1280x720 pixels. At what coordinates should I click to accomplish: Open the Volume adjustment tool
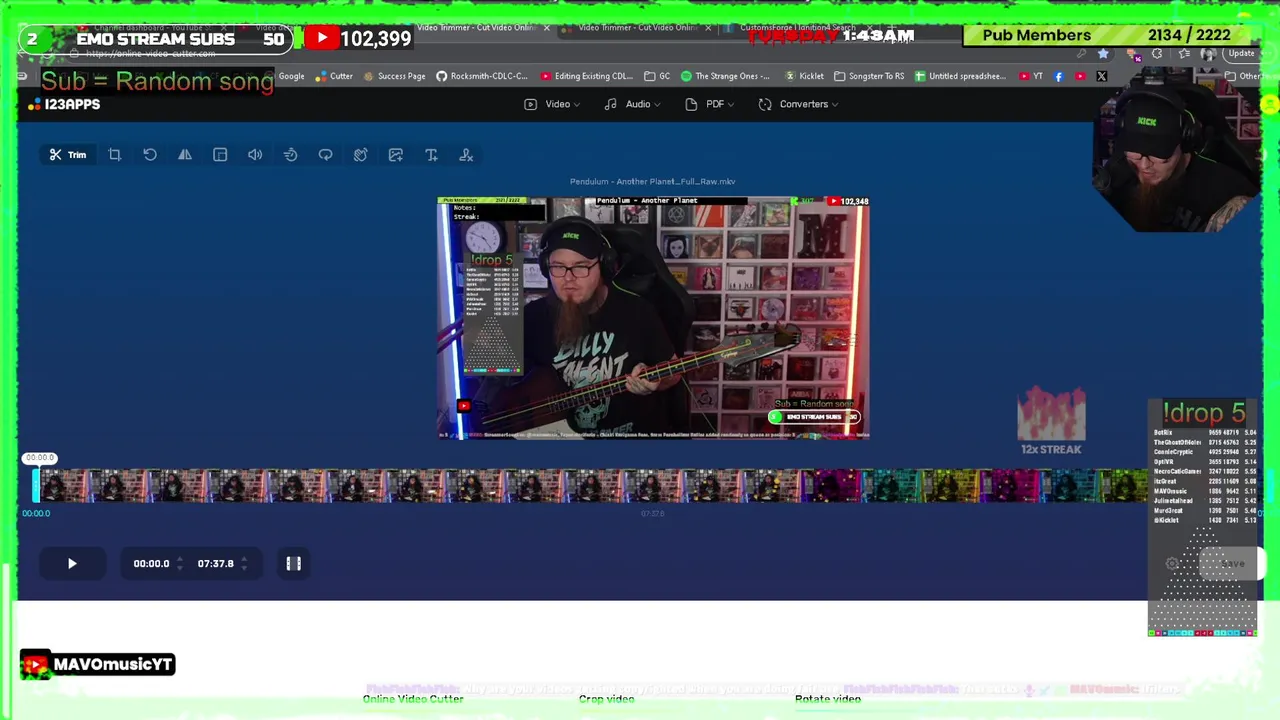pyautogui.click(x=255, y=155)
